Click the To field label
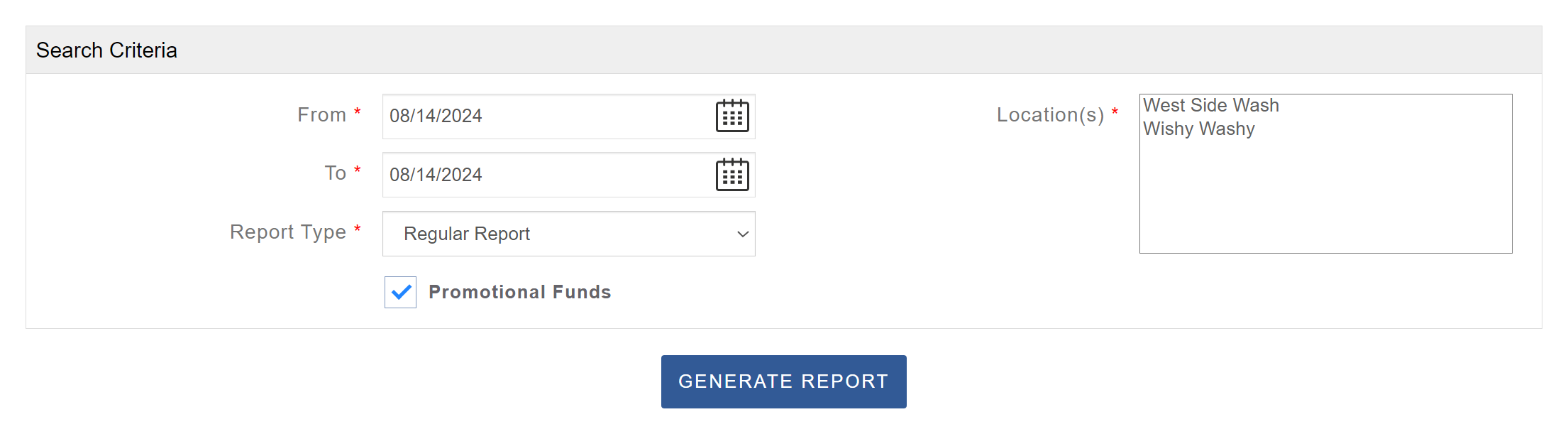 pos(335,173)
